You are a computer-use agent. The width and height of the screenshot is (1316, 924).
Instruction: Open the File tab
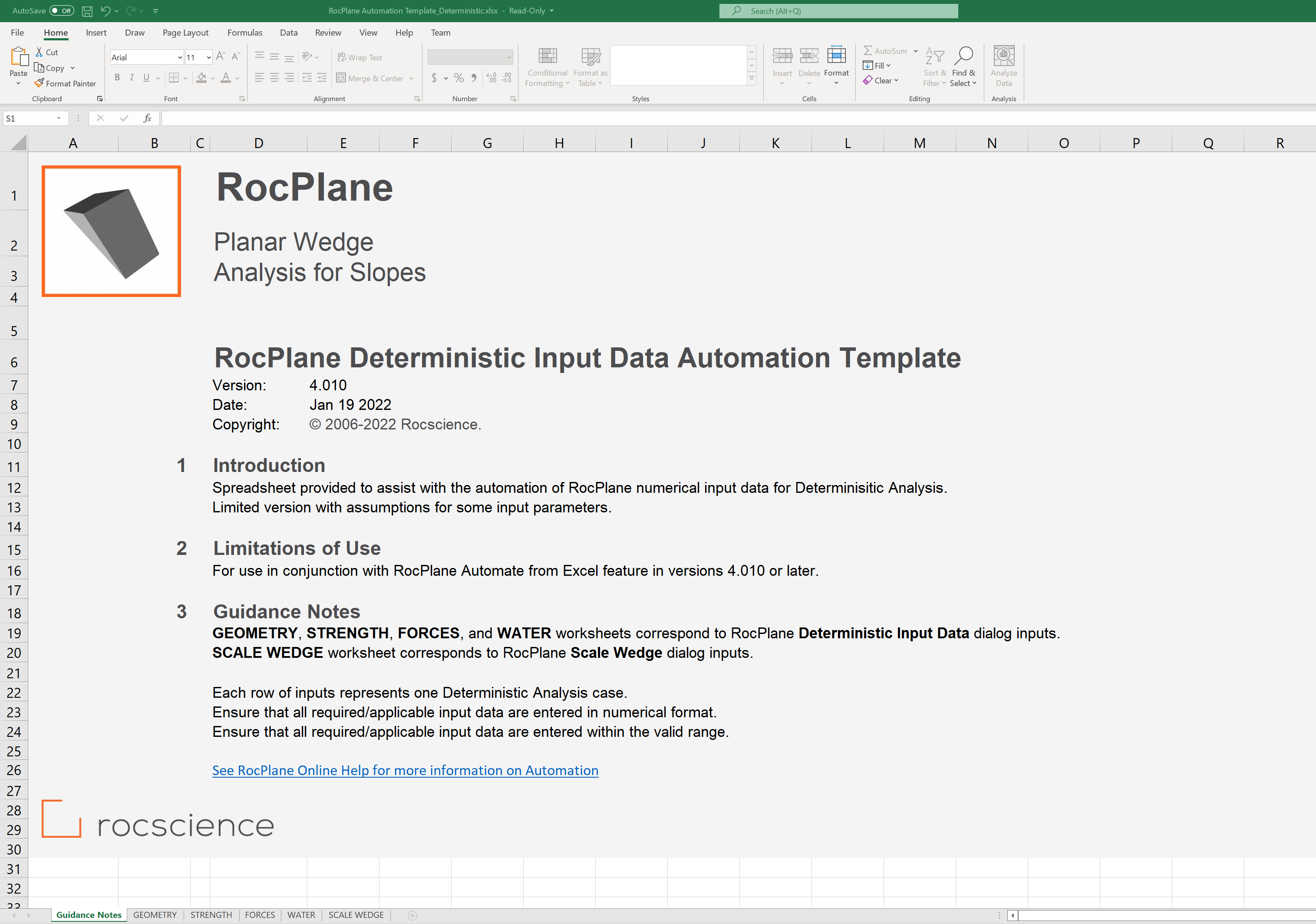17,33
